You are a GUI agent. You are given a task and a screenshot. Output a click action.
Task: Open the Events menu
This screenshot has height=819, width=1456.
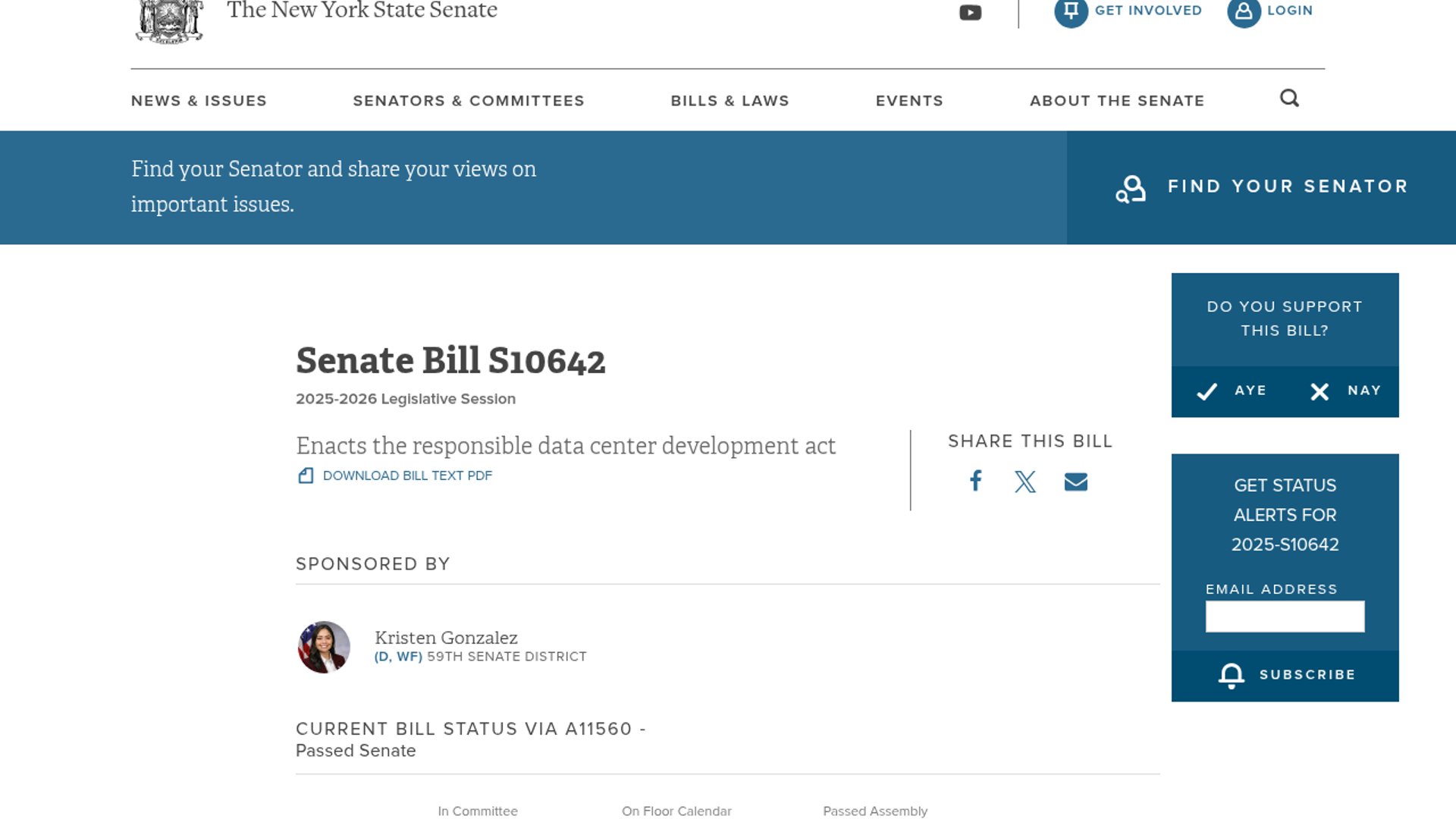tap(909, 101)
